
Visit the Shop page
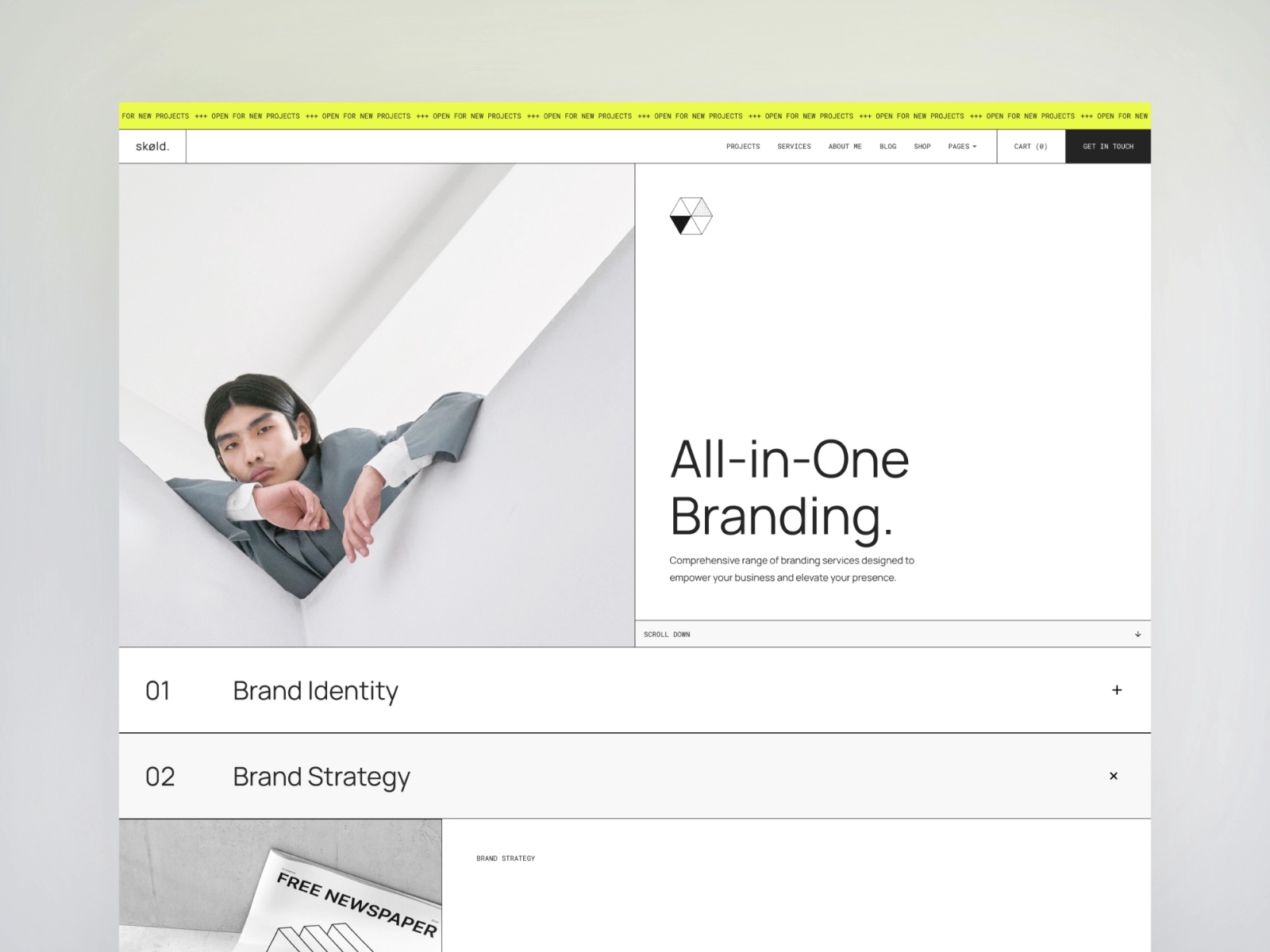click(x=922, y=147)
